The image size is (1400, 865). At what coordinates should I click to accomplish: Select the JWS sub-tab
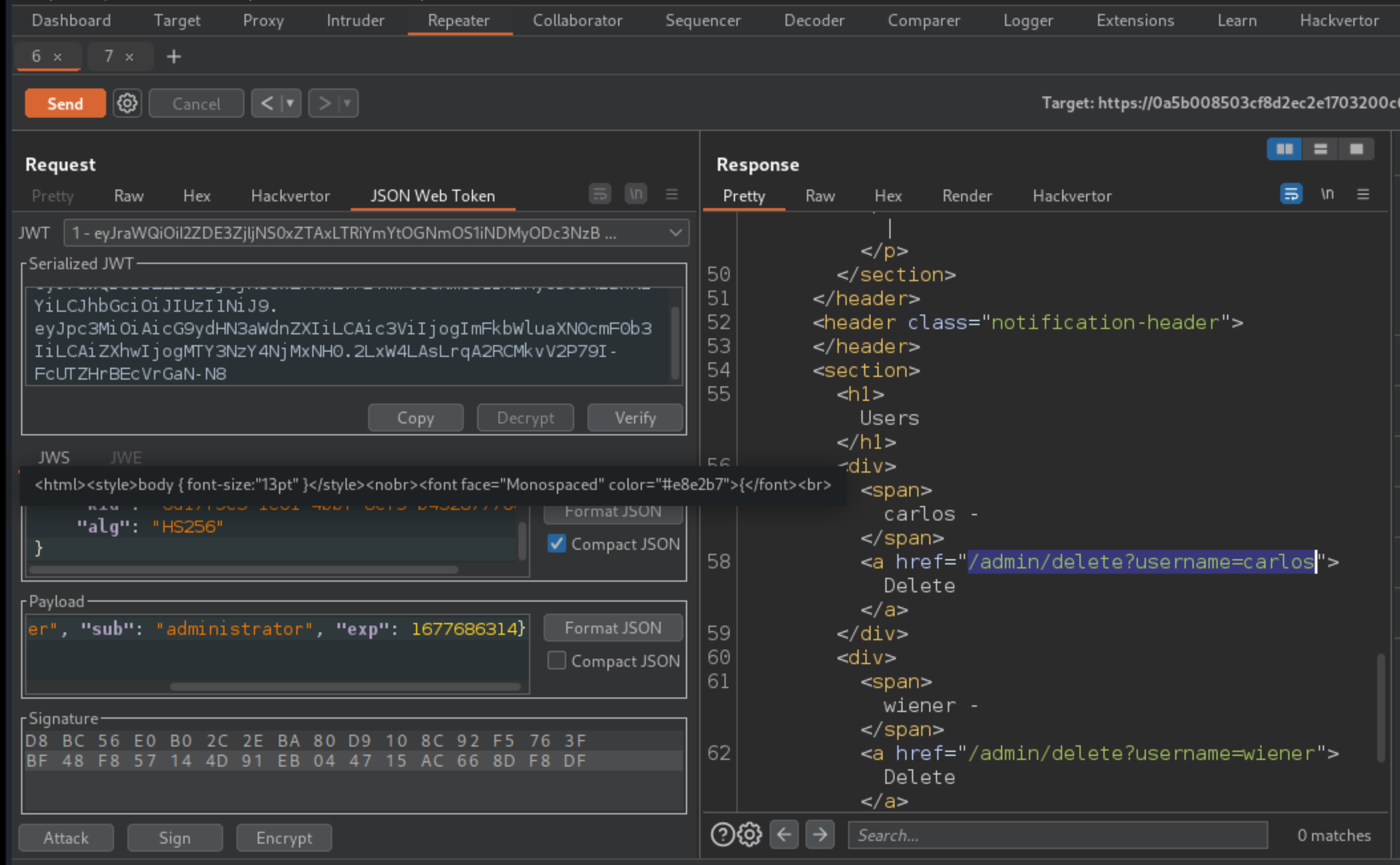(x=54, y=458)
